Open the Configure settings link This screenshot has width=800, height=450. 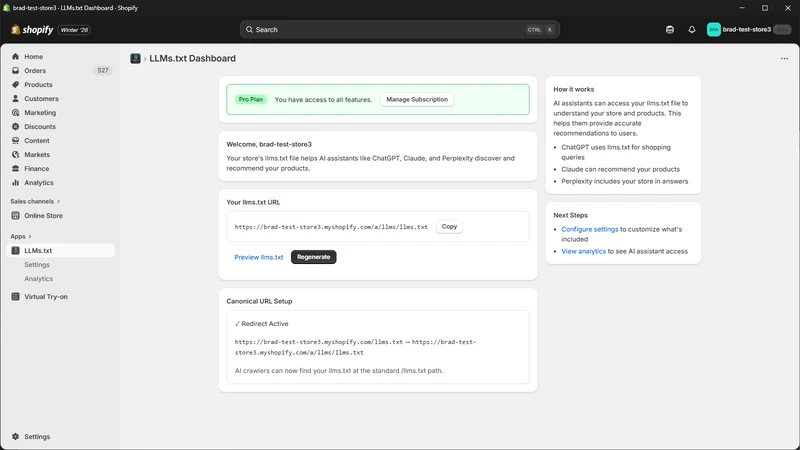coord(589,230)
